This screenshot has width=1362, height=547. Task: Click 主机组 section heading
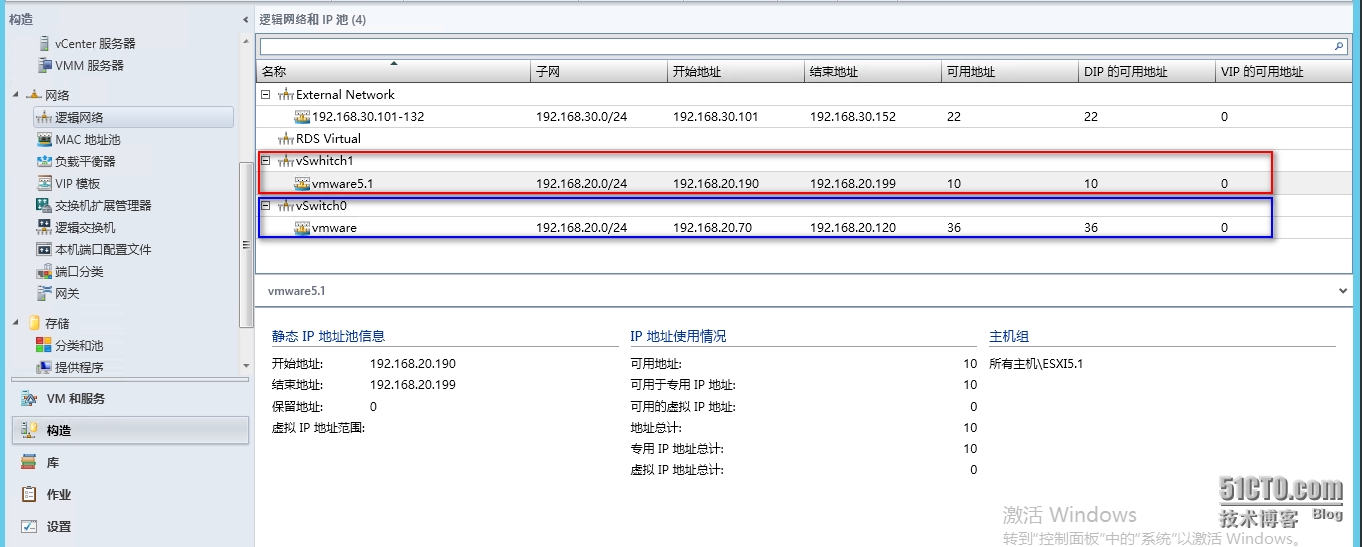point(1009,336)
